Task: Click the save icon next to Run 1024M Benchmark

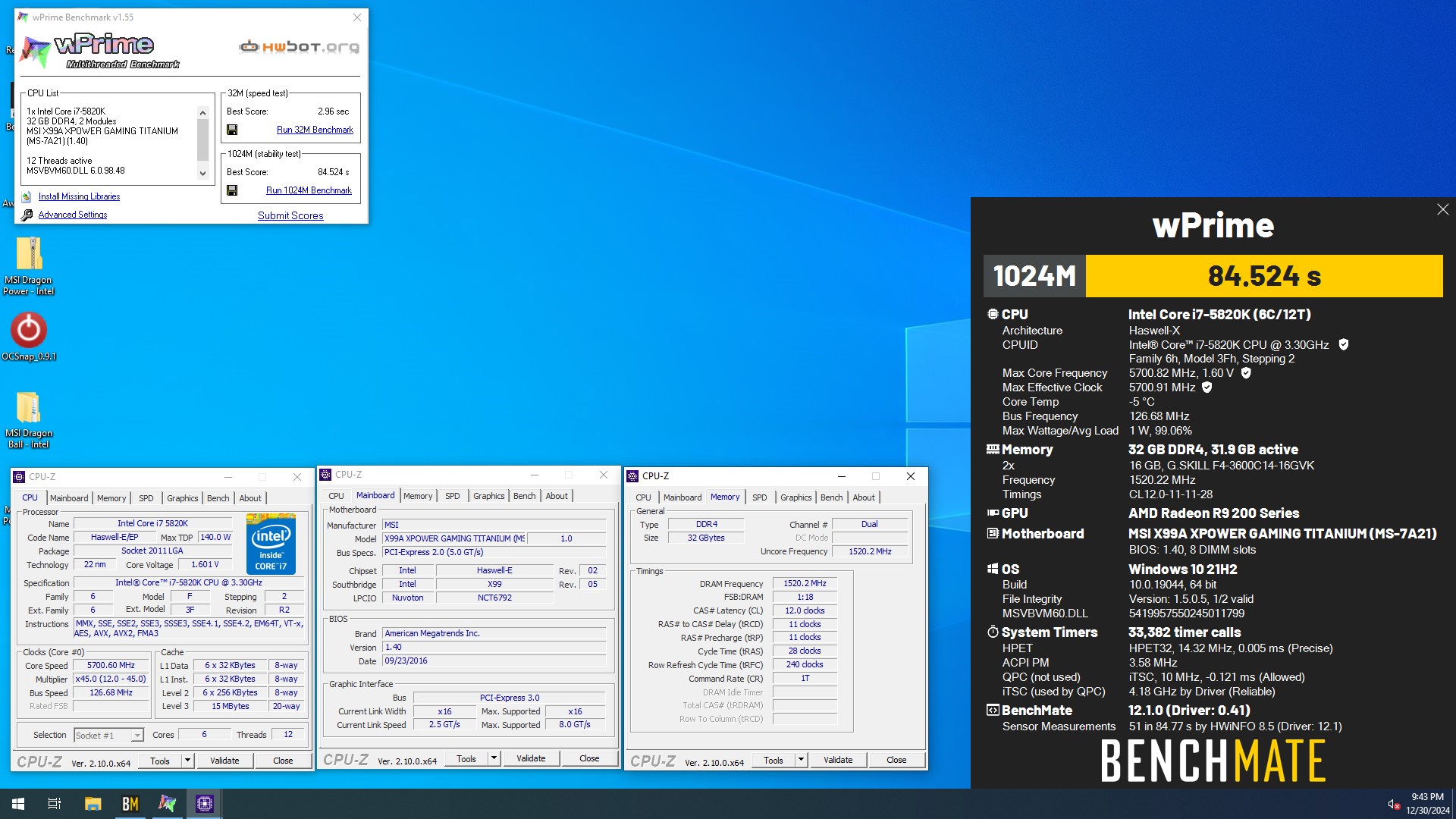Action: 232,190
